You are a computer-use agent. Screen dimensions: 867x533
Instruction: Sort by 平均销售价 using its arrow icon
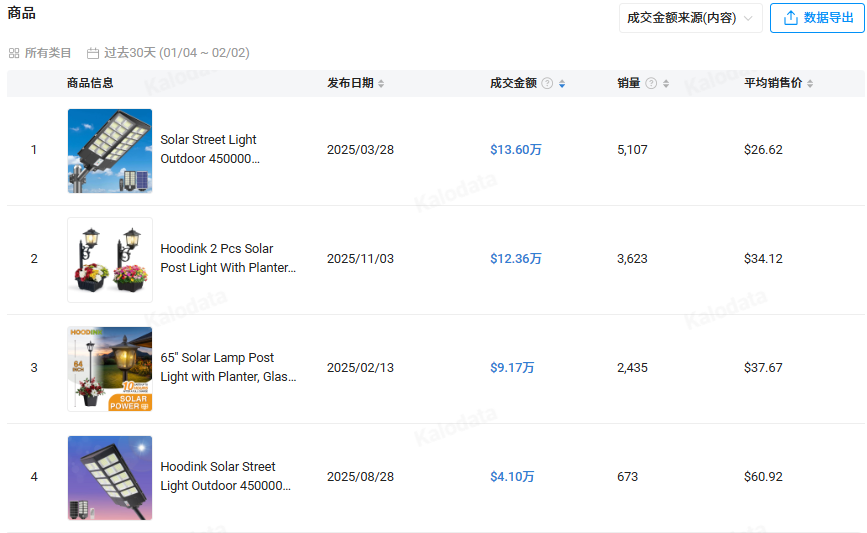pyautogui.click(x=810, y=84)
